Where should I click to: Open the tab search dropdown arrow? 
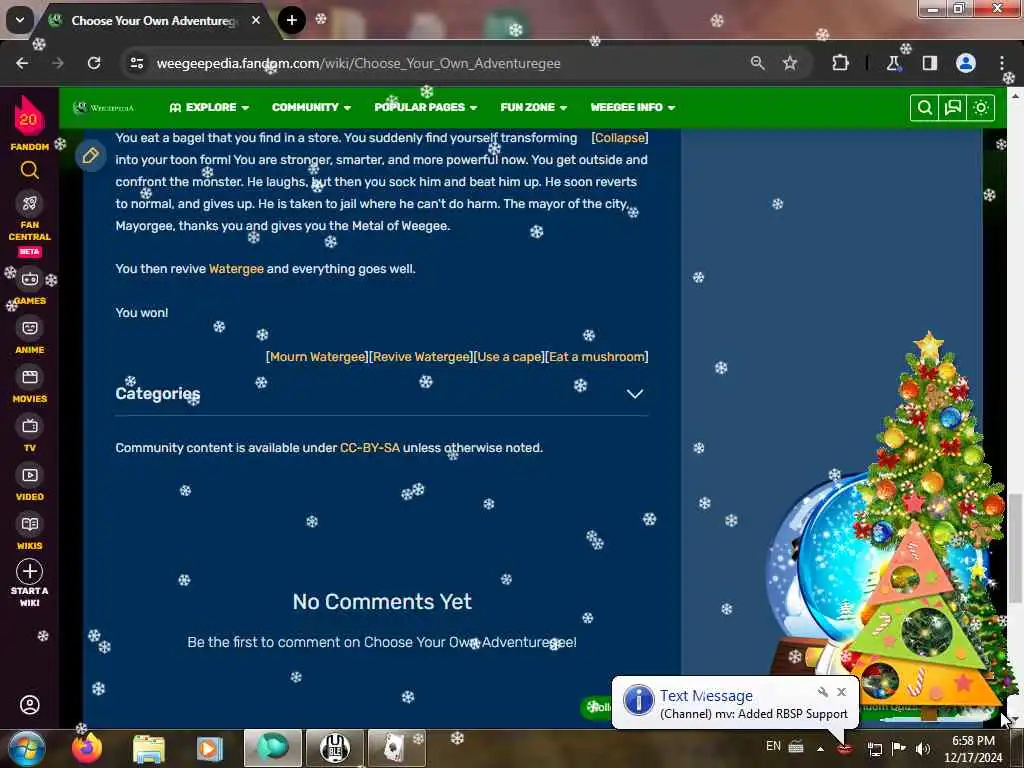pos(20,20)
